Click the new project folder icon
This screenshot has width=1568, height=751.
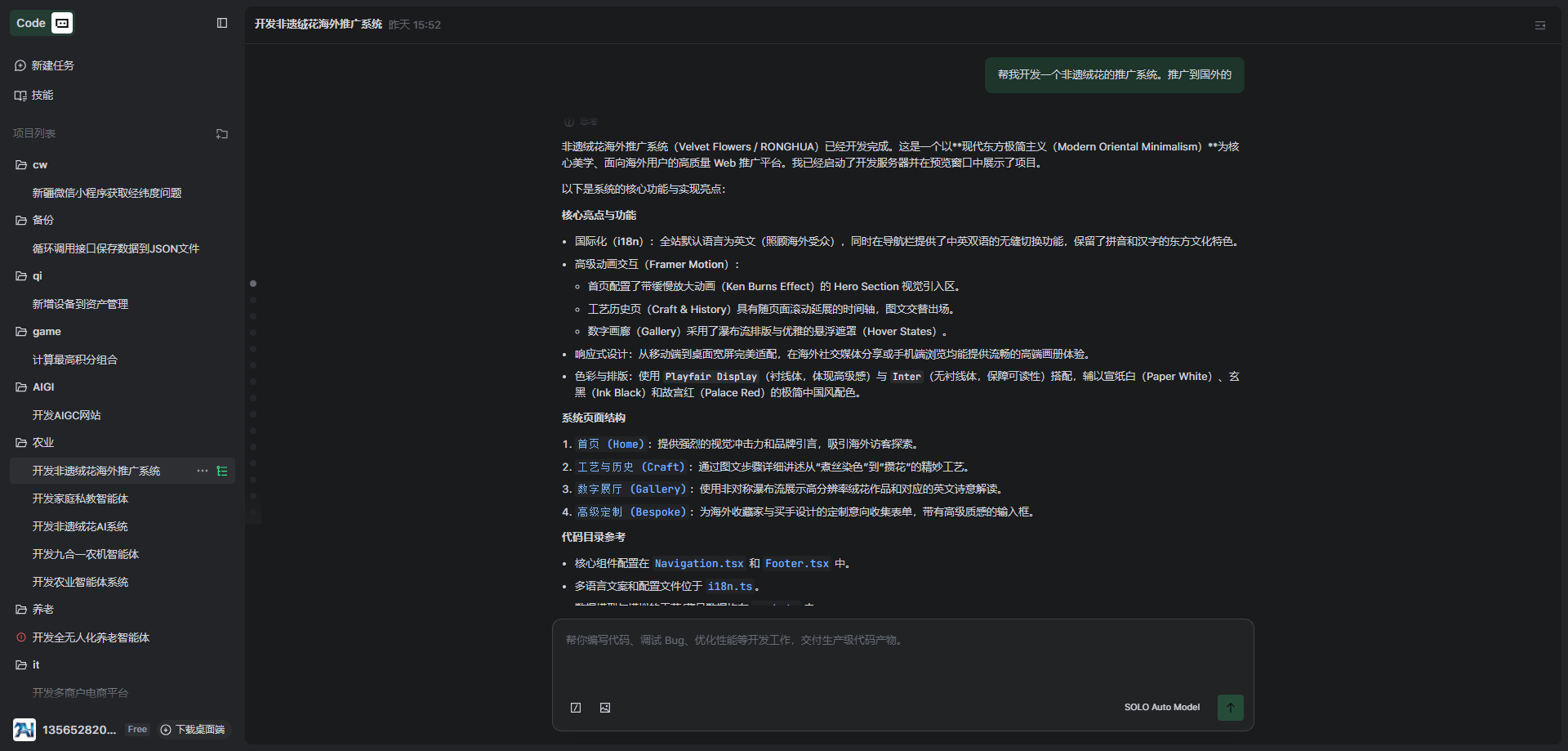pyautogui.click(x=222, y=134)
